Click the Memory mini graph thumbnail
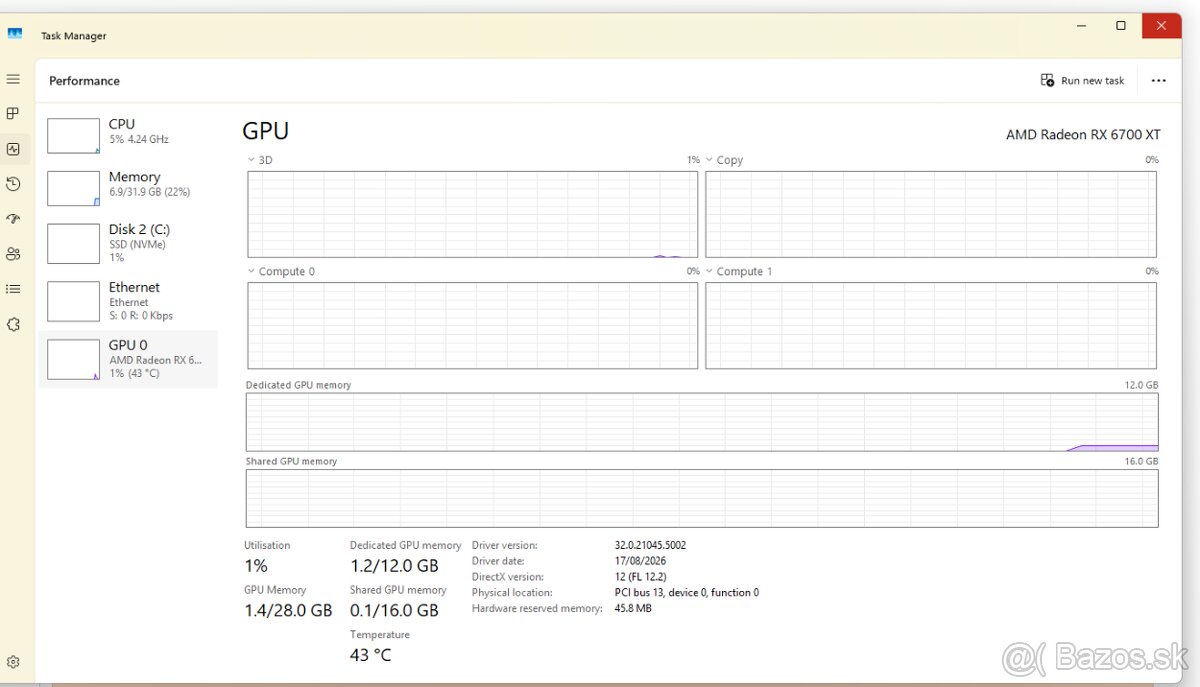 click(x=73, y=188)
